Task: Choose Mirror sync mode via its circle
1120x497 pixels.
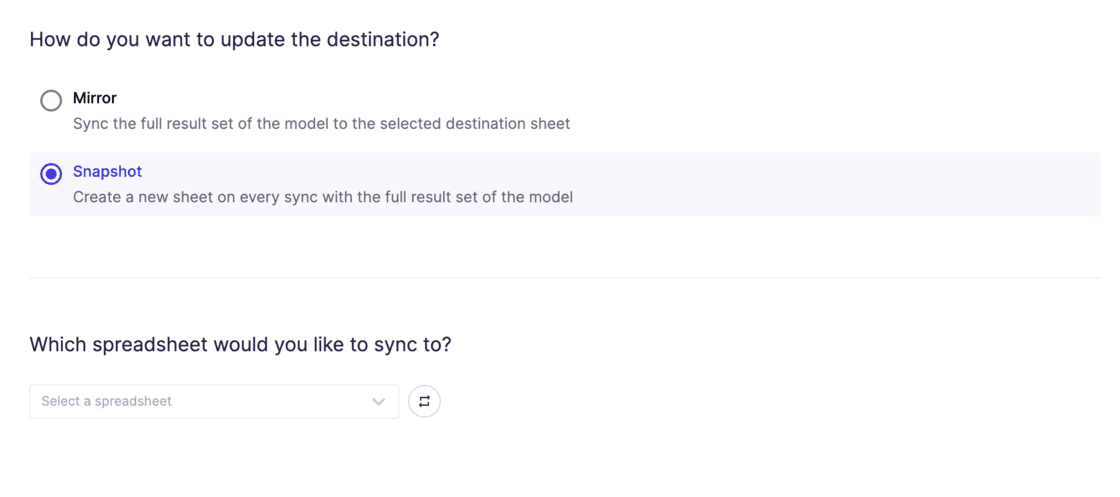Action: (51, 100)
